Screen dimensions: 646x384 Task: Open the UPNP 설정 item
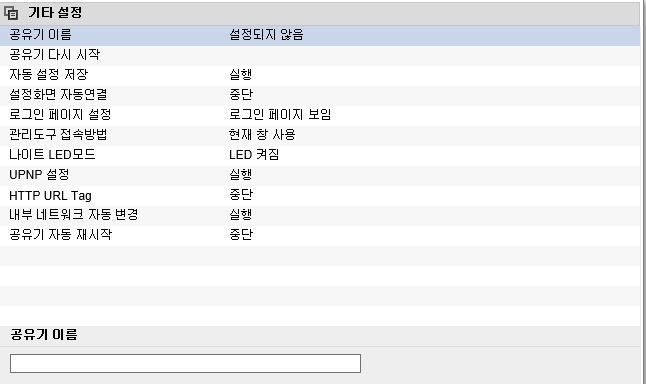coord(320,175)
